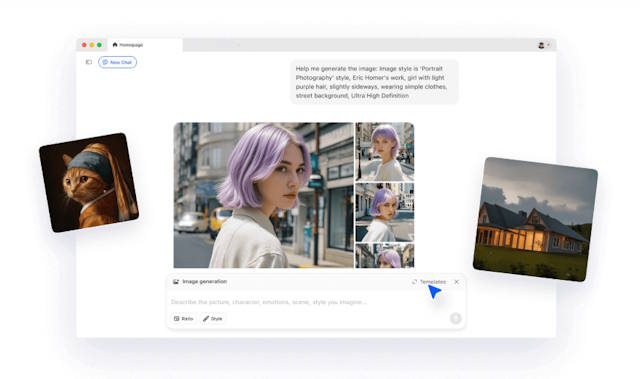Select the middle-right generated portrait thumbnail

click(384, 212)
